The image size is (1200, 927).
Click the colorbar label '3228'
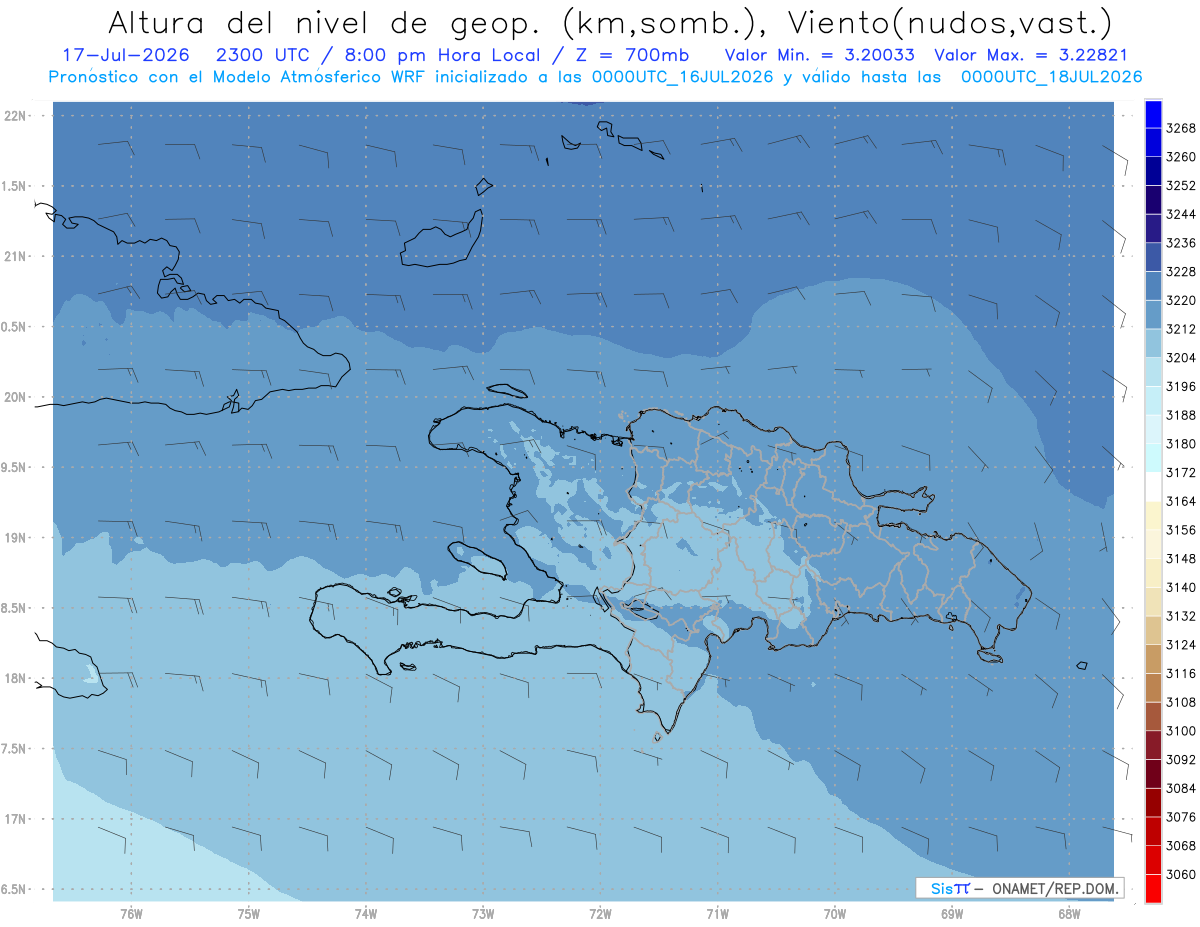click(x=1181, y=272)
